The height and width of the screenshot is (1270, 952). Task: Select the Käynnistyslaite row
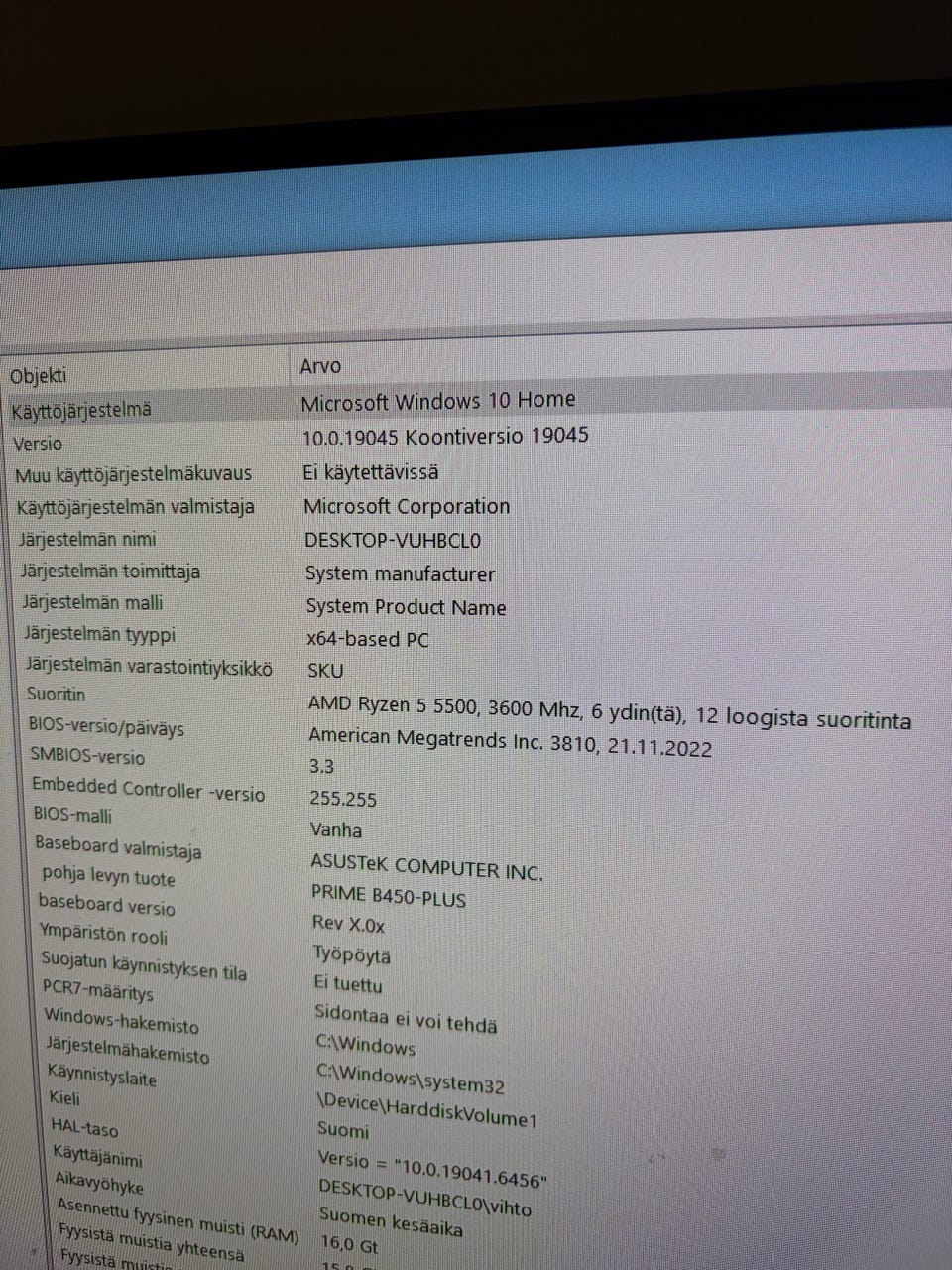coord(102,1075)
